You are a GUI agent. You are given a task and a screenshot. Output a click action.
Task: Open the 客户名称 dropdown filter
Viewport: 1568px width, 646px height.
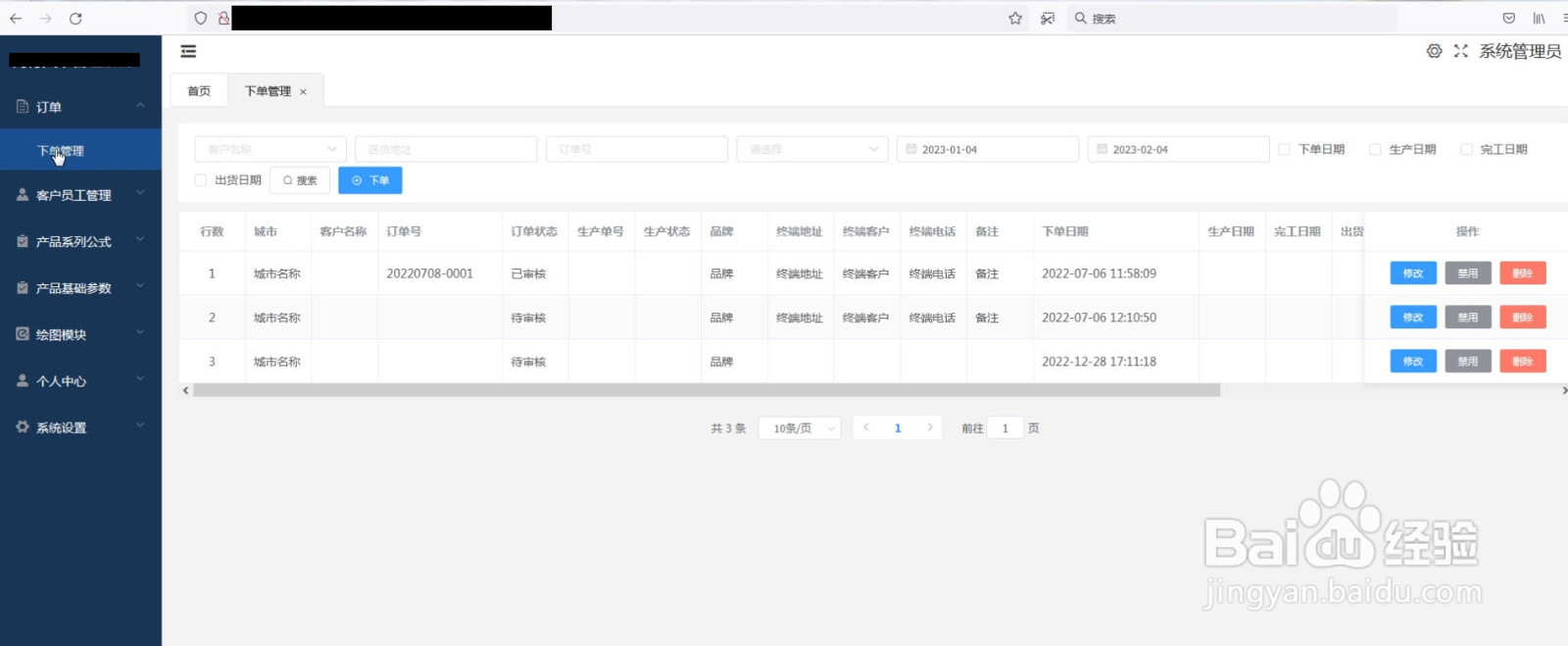[x=270, y=149]
